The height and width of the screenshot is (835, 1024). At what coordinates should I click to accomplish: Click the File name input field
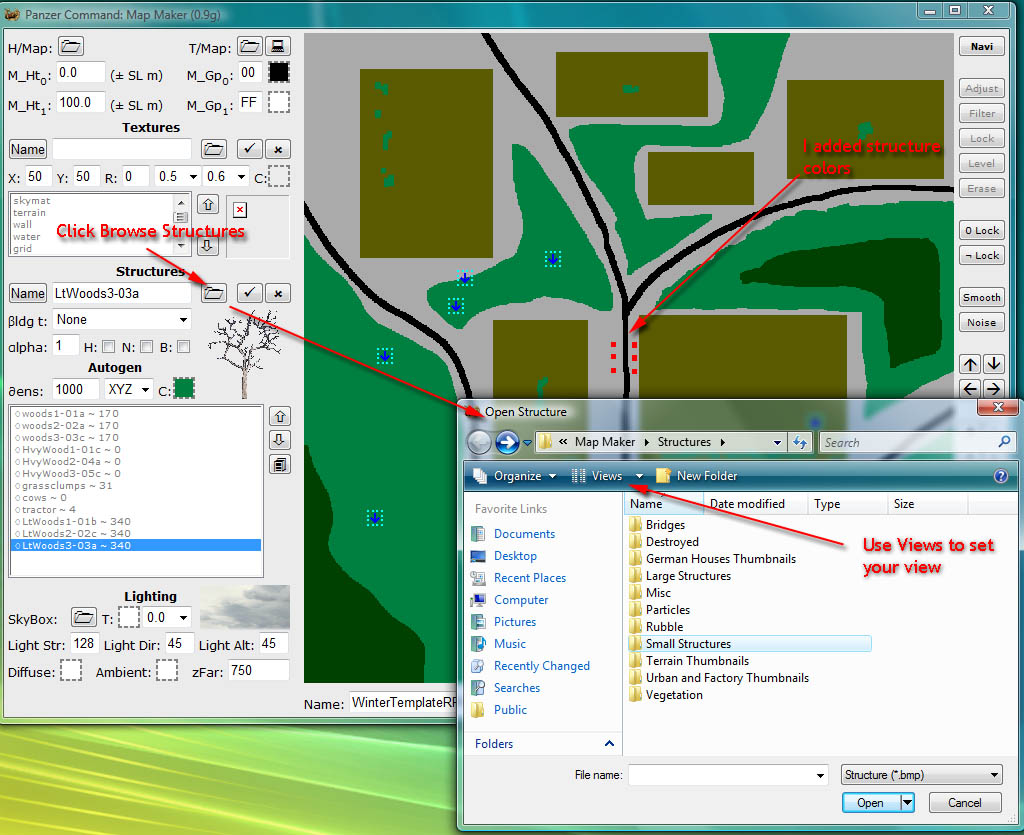coord(728,775)
